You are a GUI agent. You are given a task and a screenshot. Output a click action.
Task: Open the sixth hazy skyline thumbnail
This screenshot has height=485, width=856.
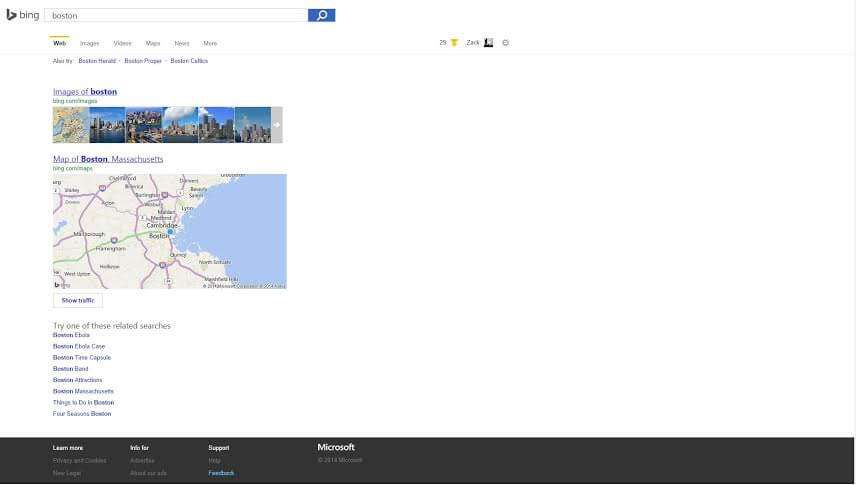tap(253, 125)
